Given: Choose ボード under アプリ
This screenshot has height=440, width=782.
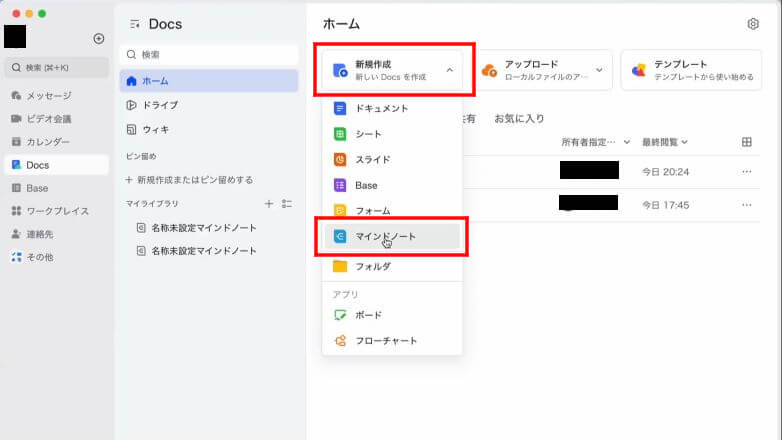Looking at the screenshot, I should click(392, 315).
